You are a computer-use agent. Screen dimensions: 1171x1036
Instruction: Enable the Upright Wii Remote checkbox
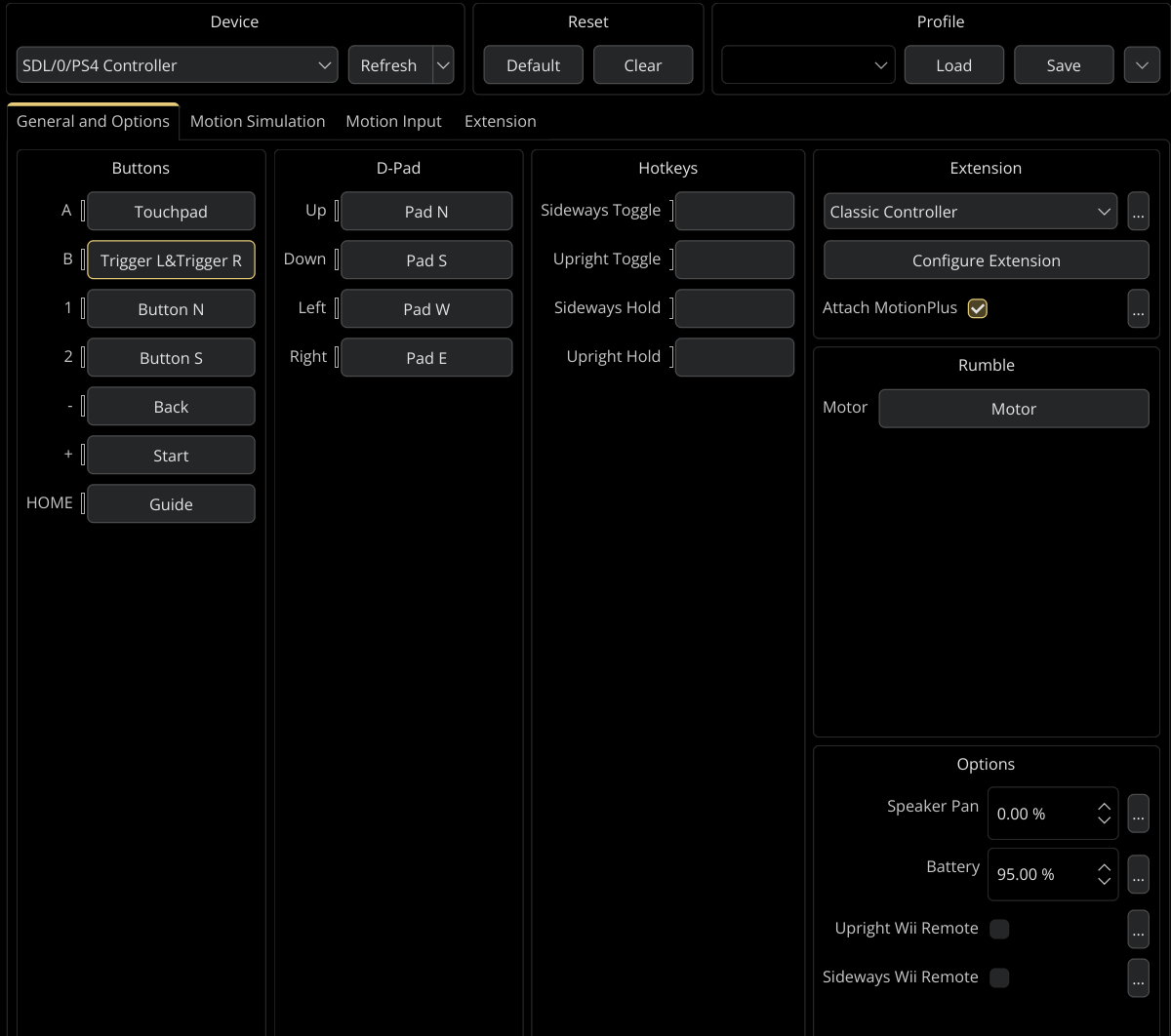[999, 929]
